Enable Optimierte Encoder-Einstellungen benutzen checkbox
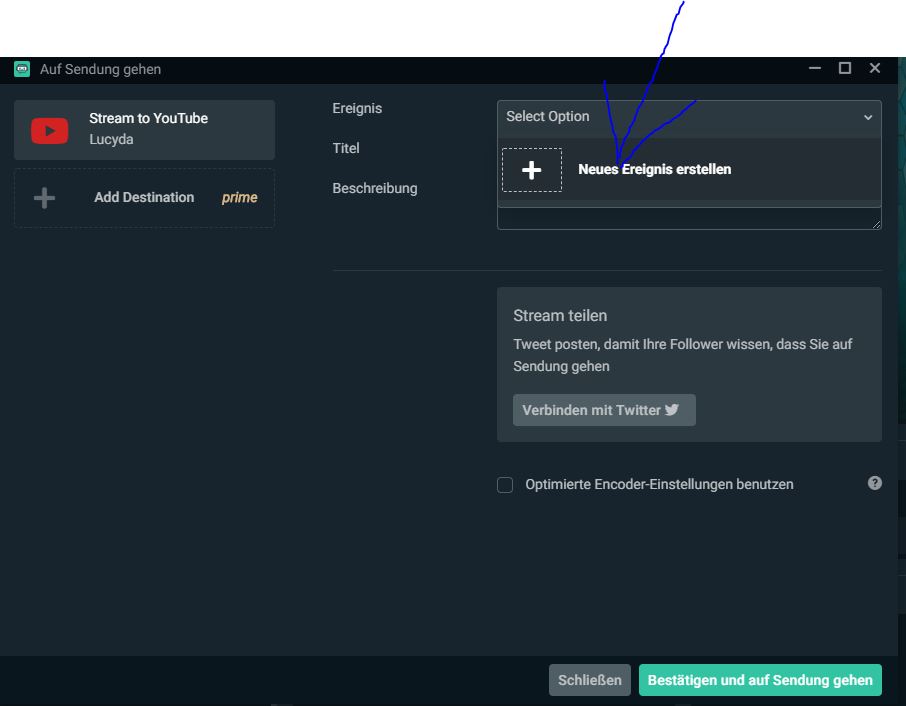Viewport: 906px width, 706px height. (505, 485)
